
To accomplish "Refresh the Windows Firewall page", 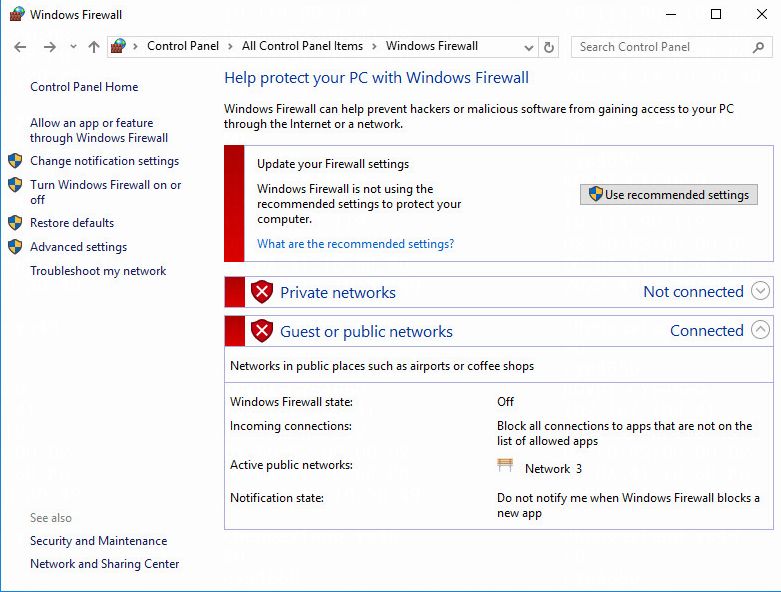I will click(549, 47).
